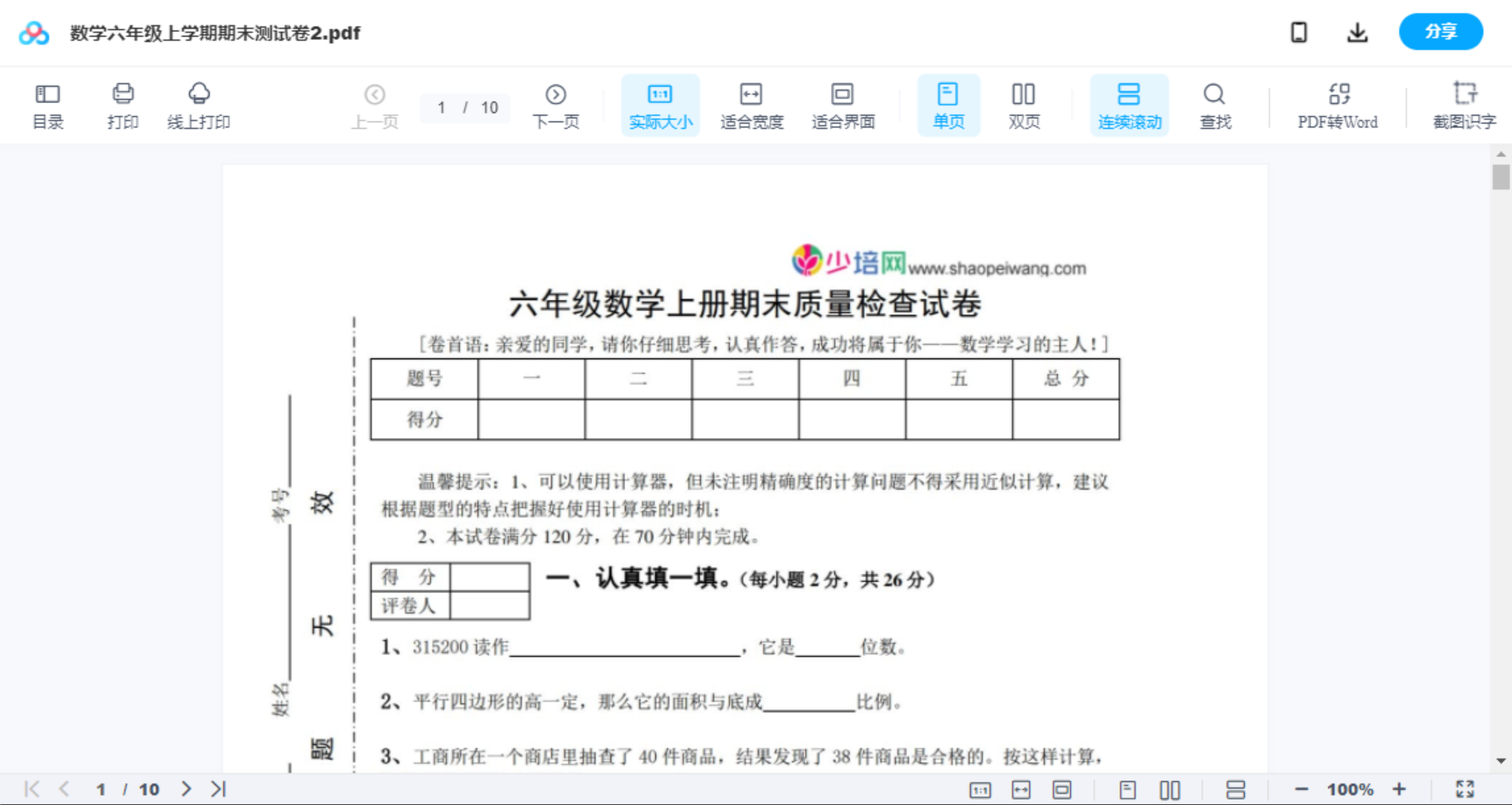Switch to 双页 two-page layout
The height and width of the screenshot is (805, 1512).
click(x=1024, y=104)
